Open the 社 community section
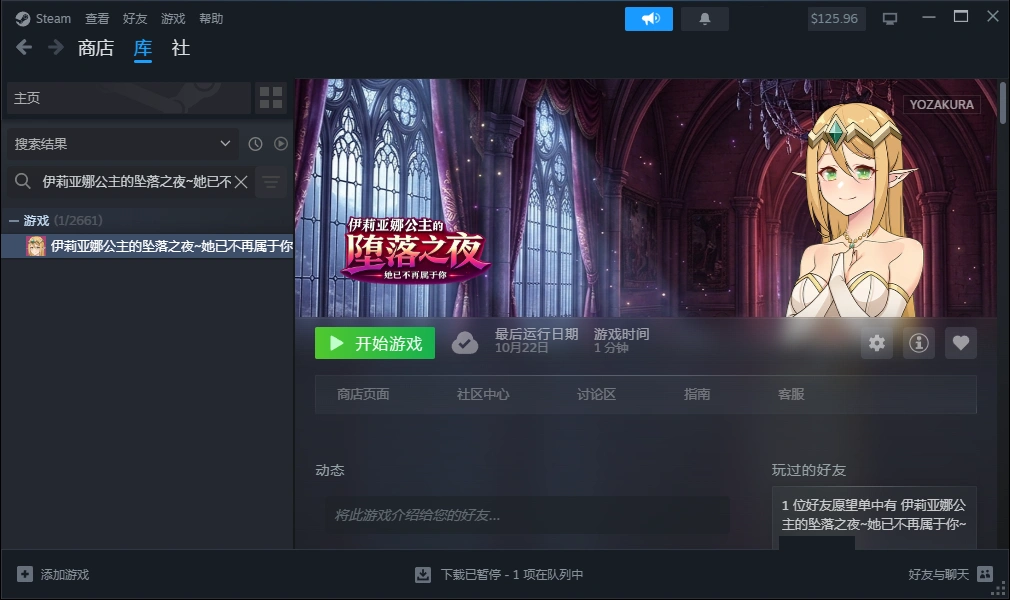The image size is (1010, 600). (181, 48)
